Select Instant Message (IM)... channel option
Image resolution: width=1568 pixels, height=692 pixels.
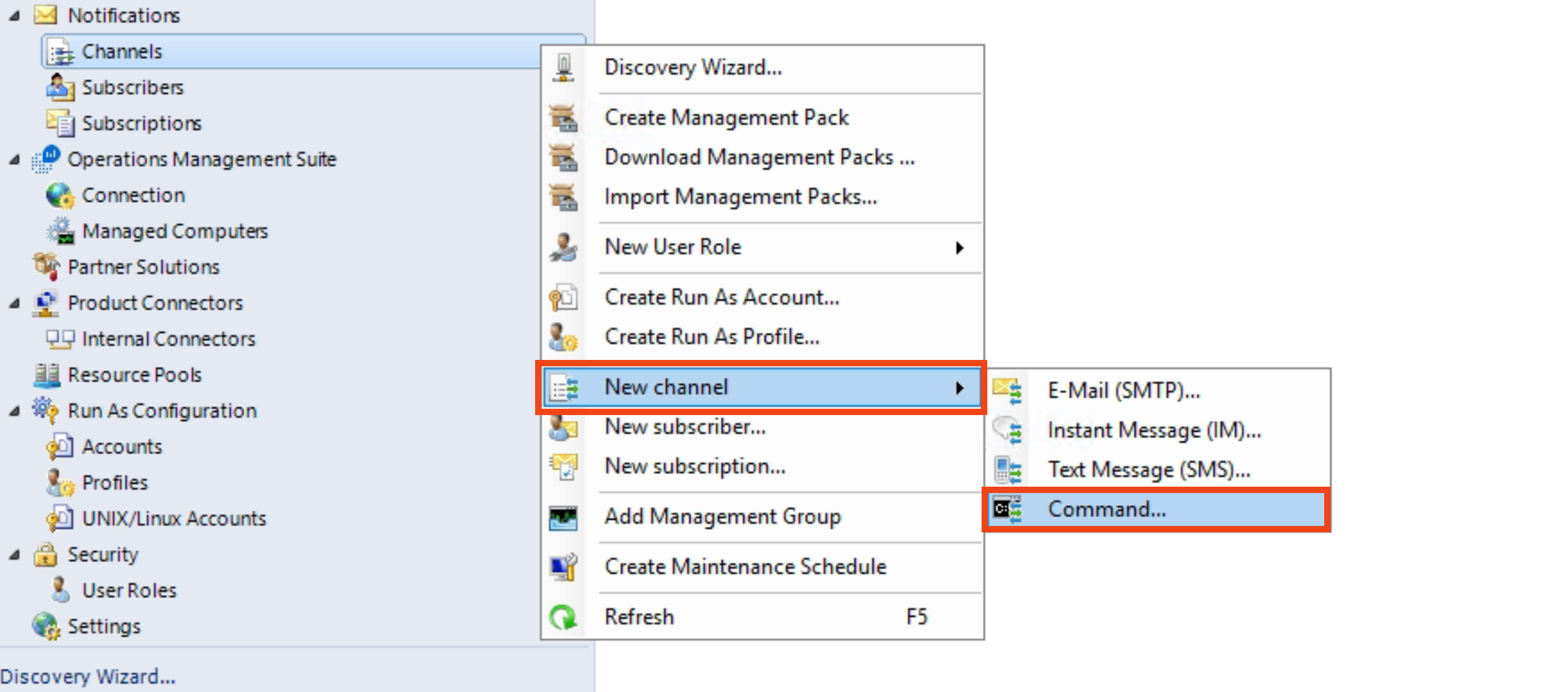coord(1154,431)
